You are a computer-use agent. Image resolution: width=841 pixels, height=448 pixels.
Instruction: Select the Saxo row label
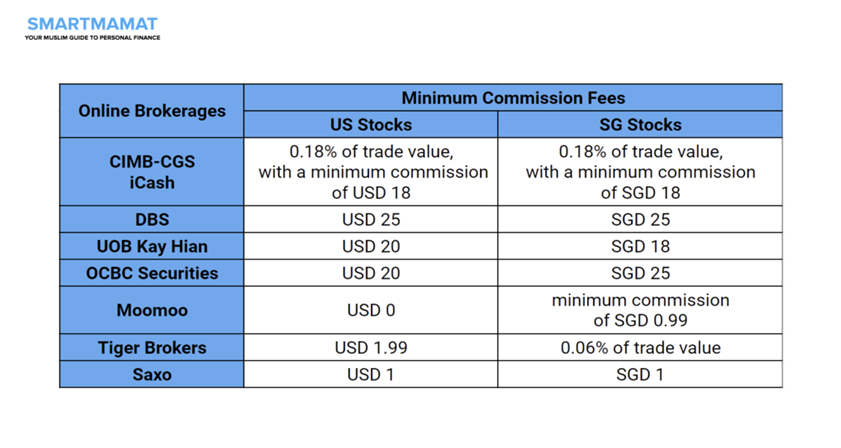click(152, 374)
